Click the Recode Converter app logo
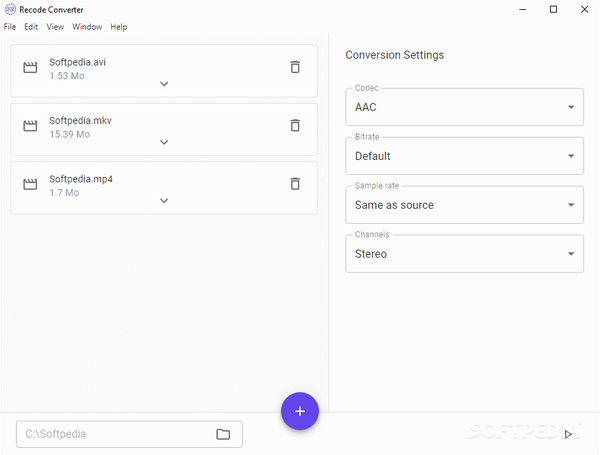The image size is (600, 455). click(x=10, y=9)
